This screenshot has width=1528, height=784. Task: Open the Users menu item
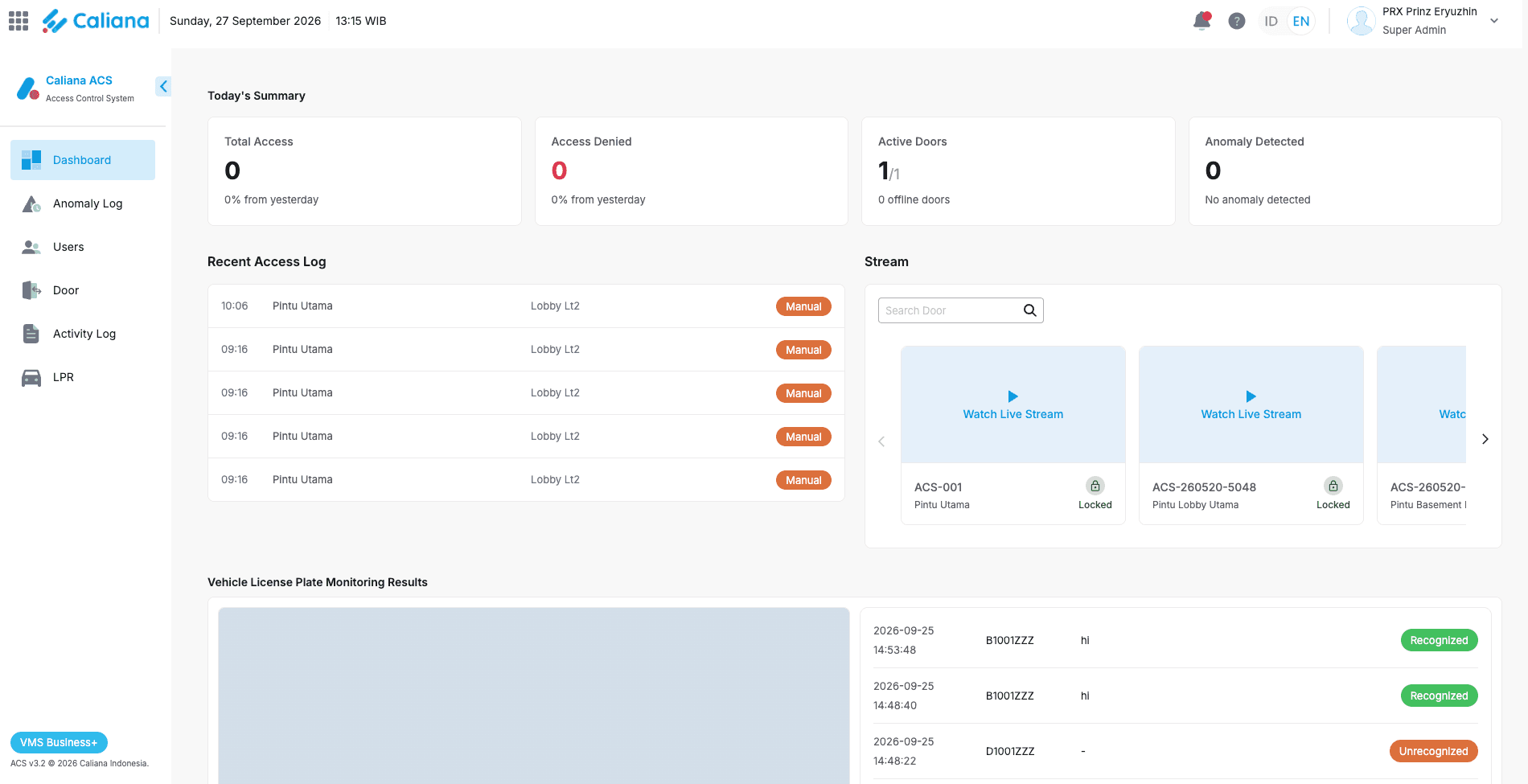(x=83, y=247)
